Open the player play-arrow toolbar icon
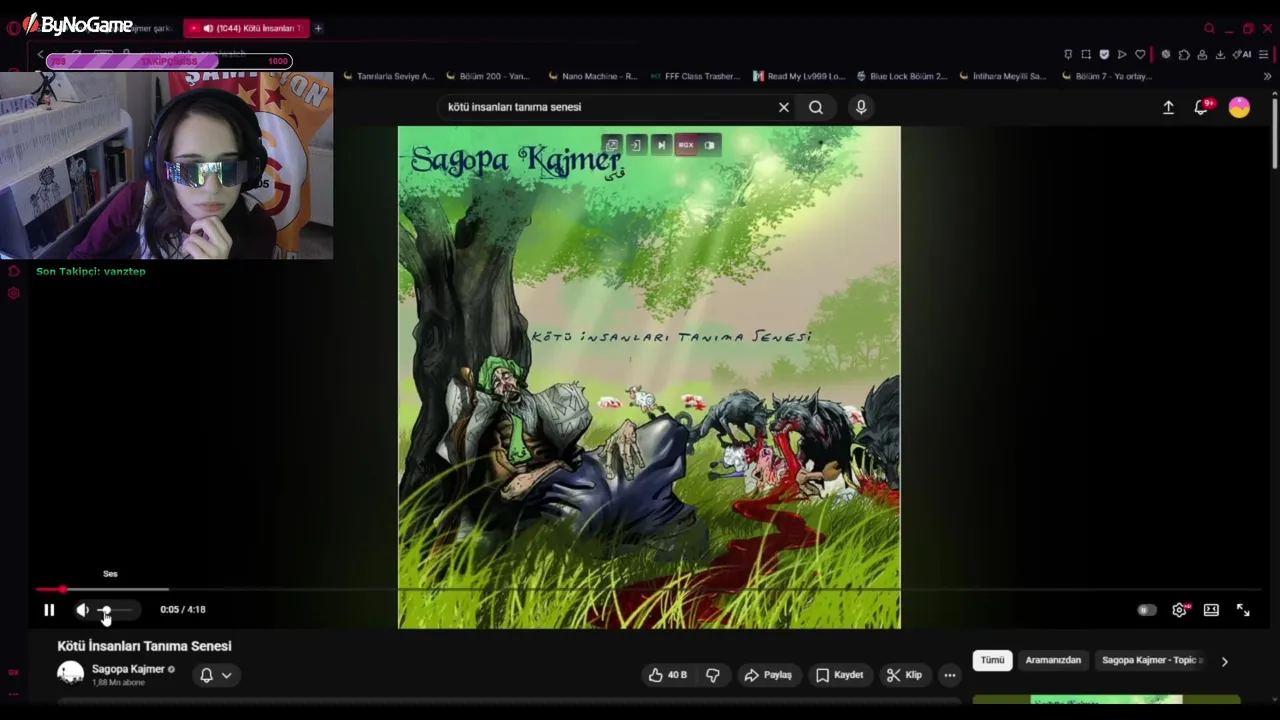The width and height of the screenshot is (1280, 720). [x=1122, y=54]
